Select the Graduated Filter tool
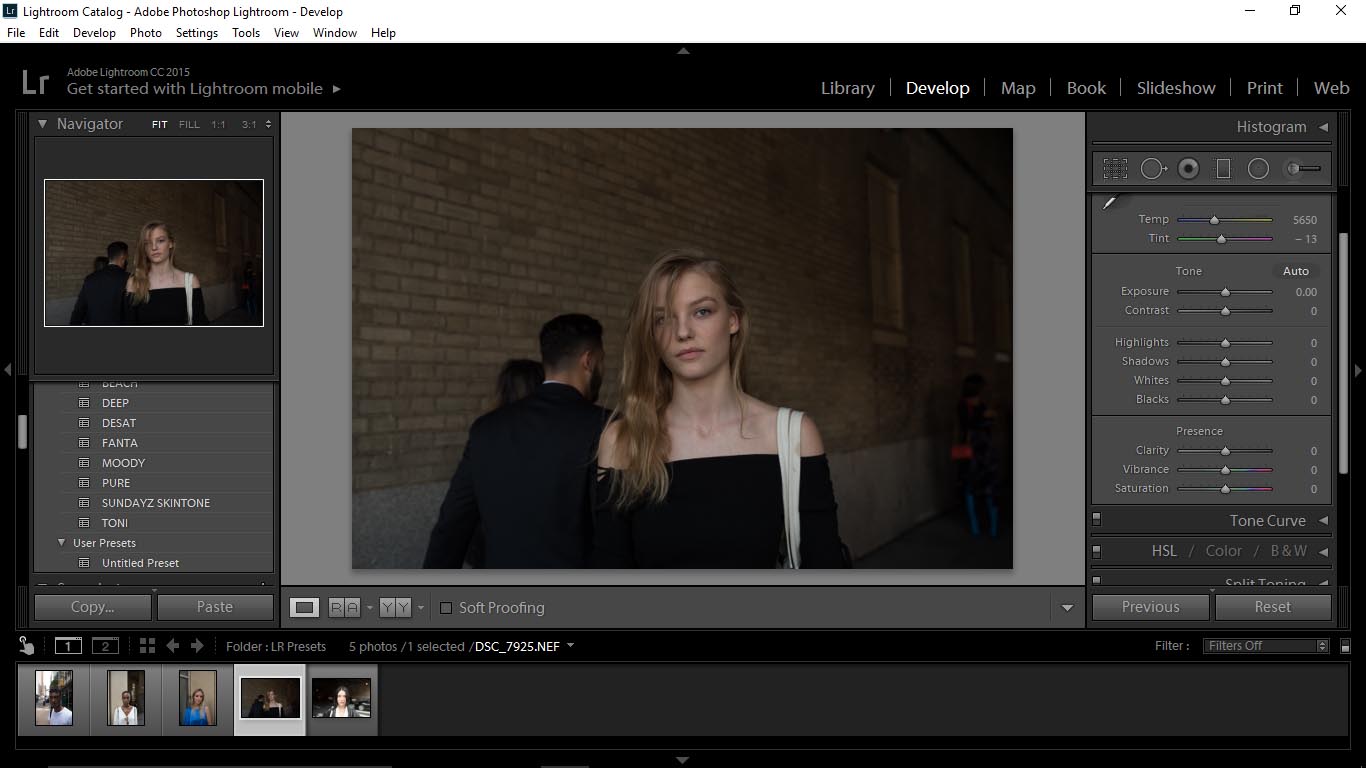Screen dimensions: 1366x768 coord(1223,169)
